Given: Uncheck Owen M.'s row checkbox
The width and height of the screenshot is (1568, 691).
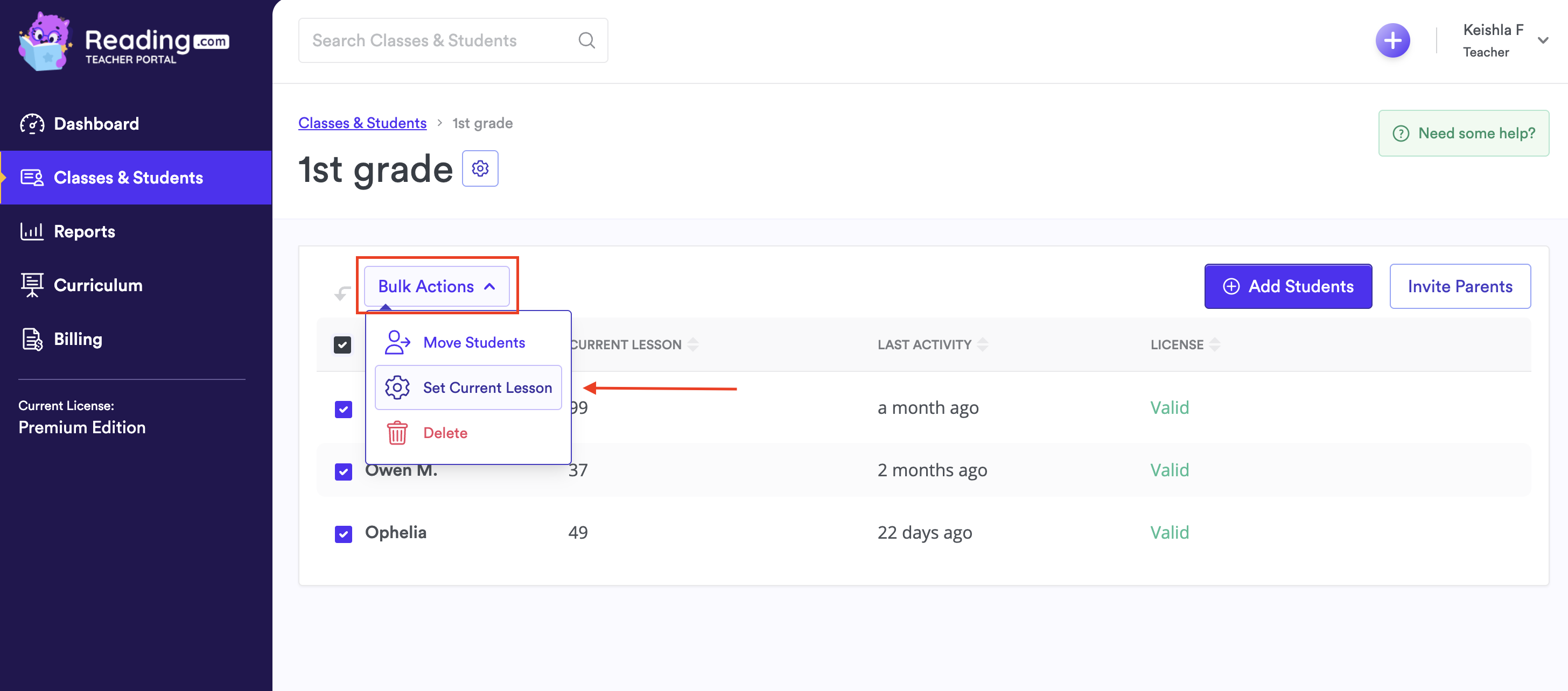Looking at the screenshot, I should click(344, 471).
